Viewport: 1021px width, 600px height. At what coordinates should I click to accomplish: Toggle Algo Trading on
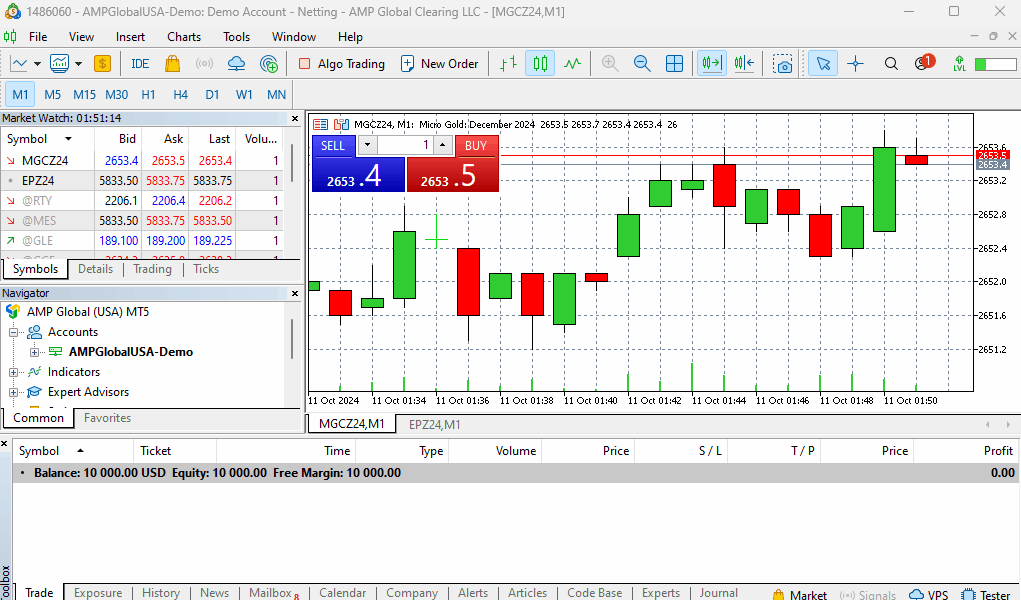coord(341,63)
